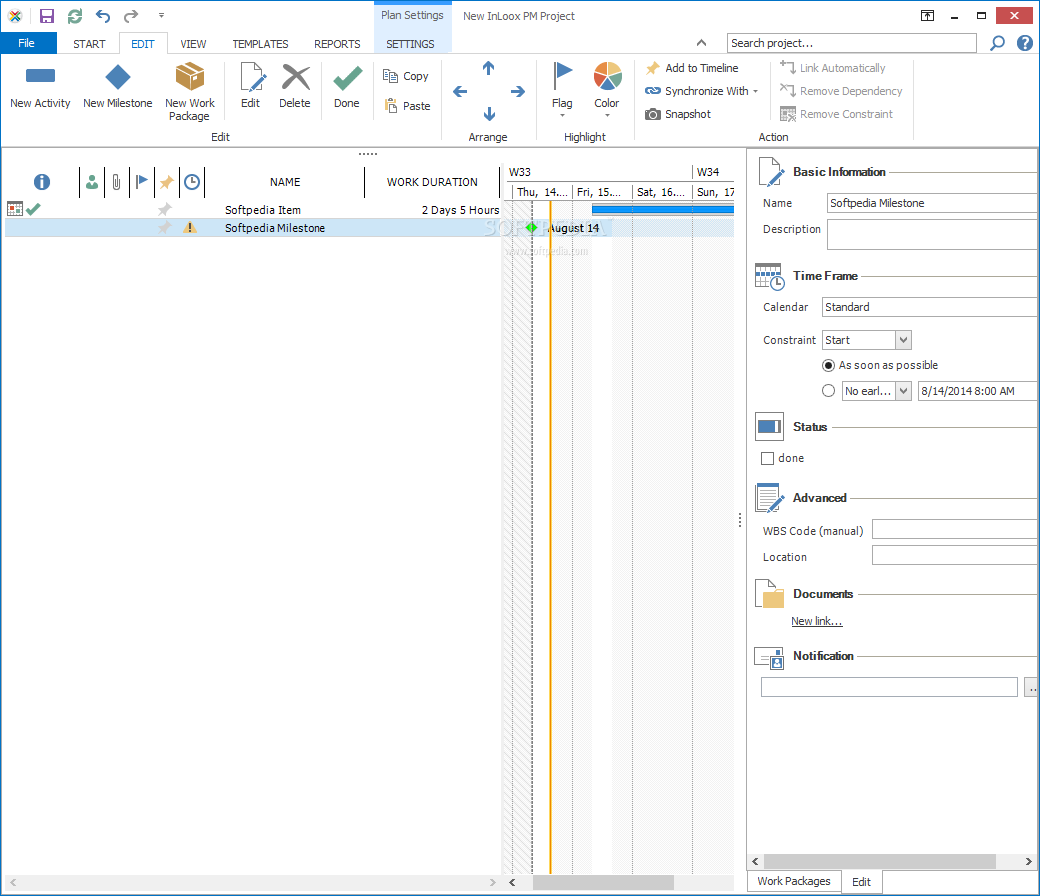Click the WORK DURATION column header
The width and height of the screenshot is (1040, 896).
pos(432,182)
